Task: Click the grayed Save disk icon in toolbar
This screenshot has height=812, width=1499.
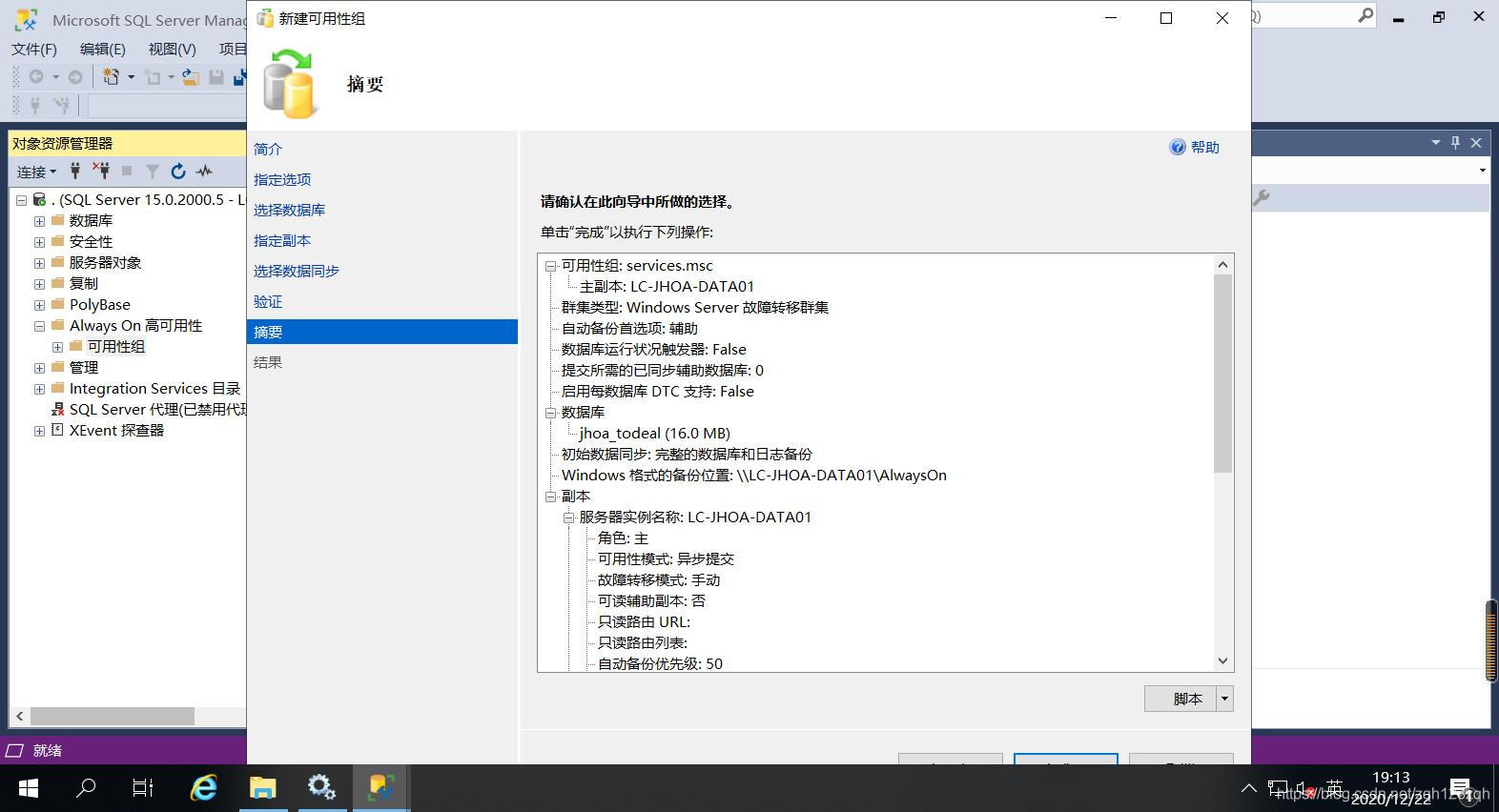Action: coord(216,77)
